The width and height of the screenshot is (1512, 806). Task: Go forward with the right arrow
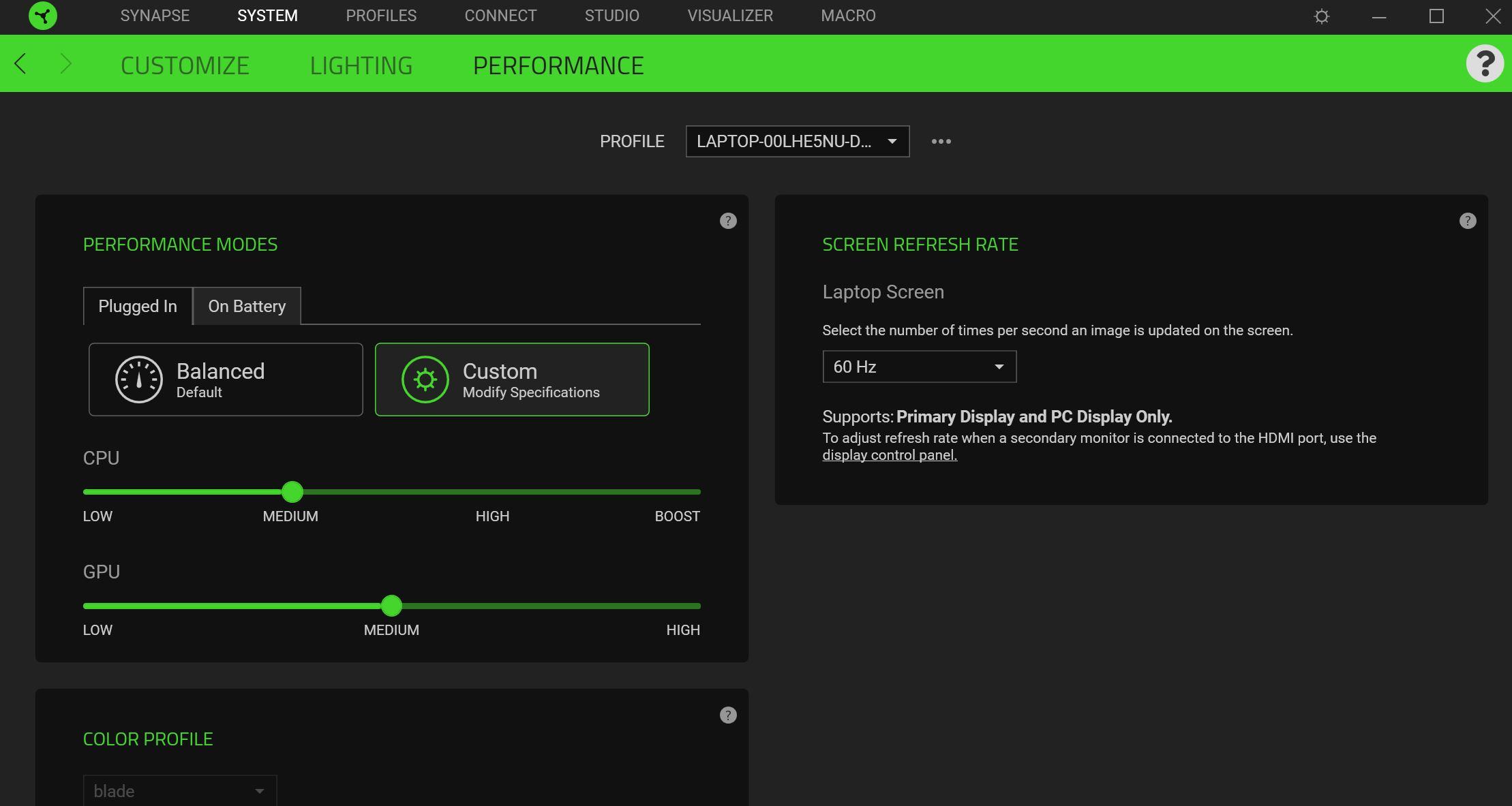[65, 64]
